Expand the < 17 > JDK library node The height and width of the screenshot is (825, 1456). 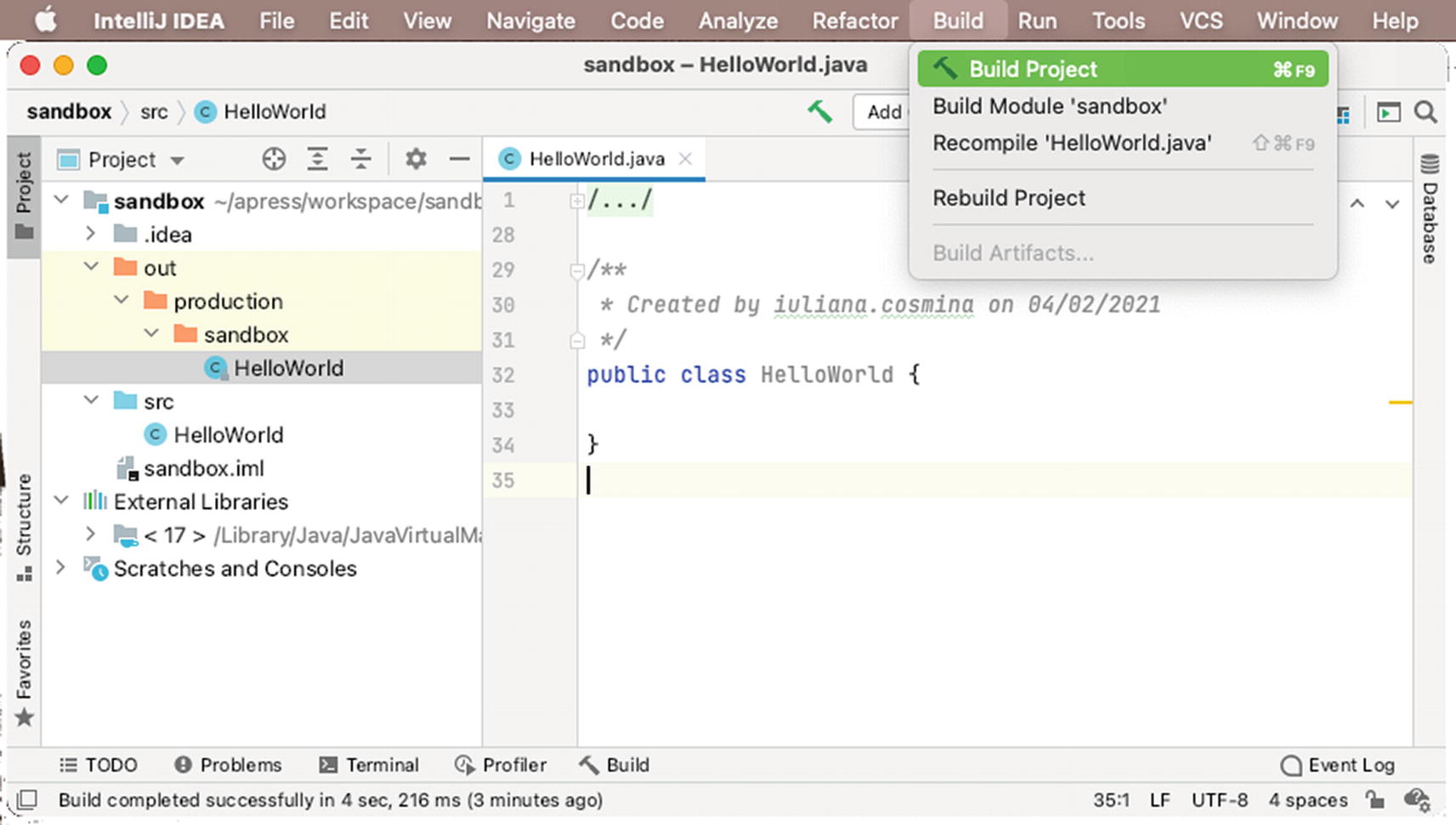tap(91, 534)
